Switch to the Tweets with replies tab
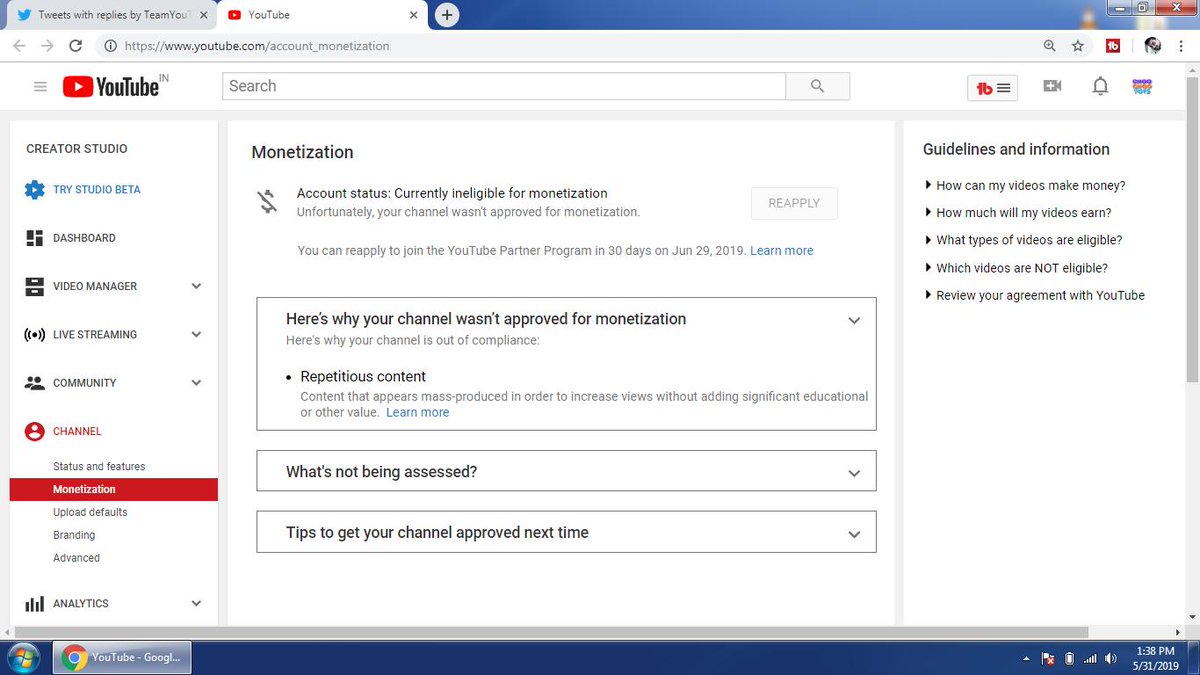Image resolution: width=1200 pixels, height=675 pixels. tap(112, 15)
